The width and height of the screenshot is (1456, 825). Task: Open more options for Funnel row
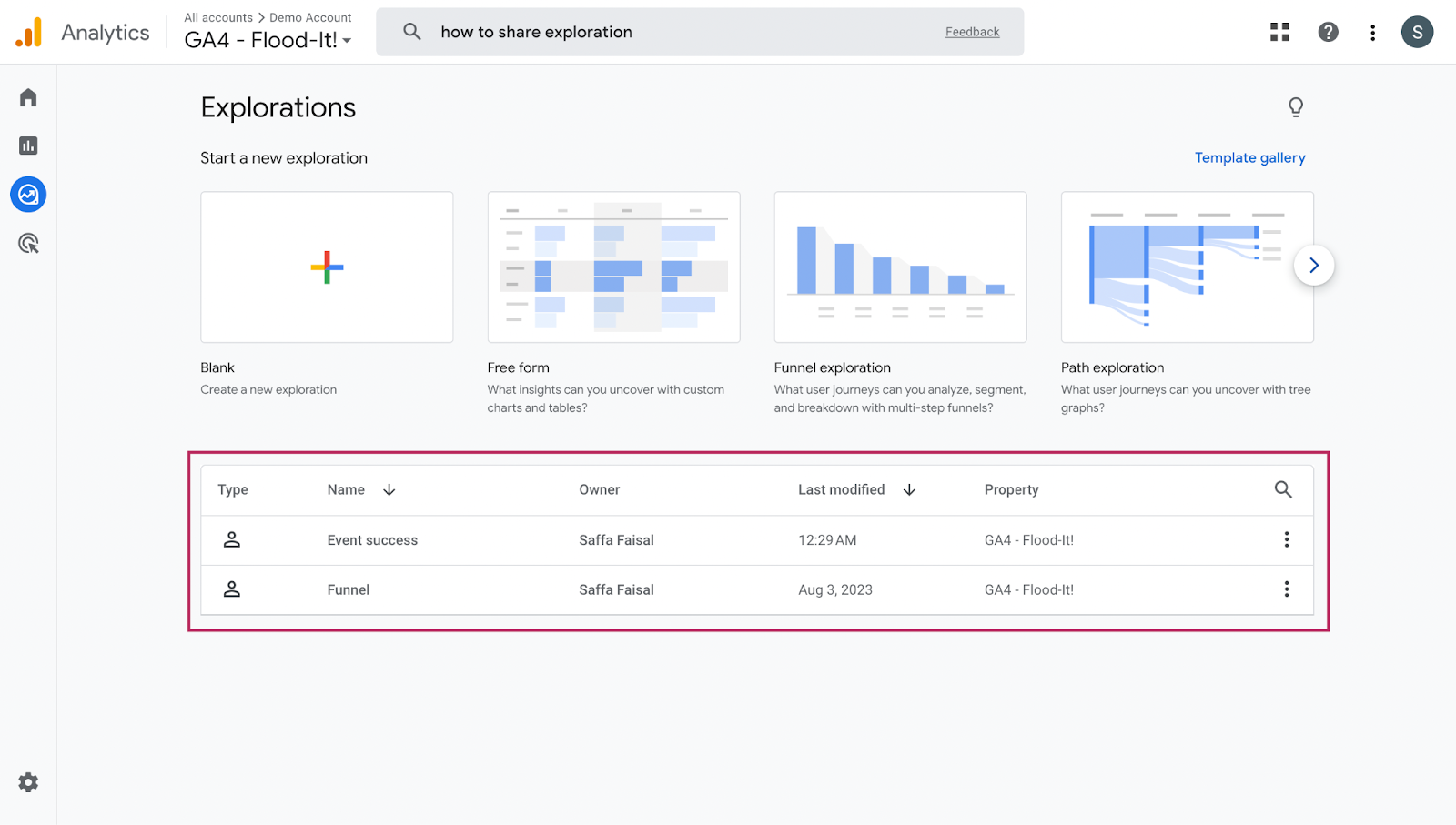[1287, 589]
